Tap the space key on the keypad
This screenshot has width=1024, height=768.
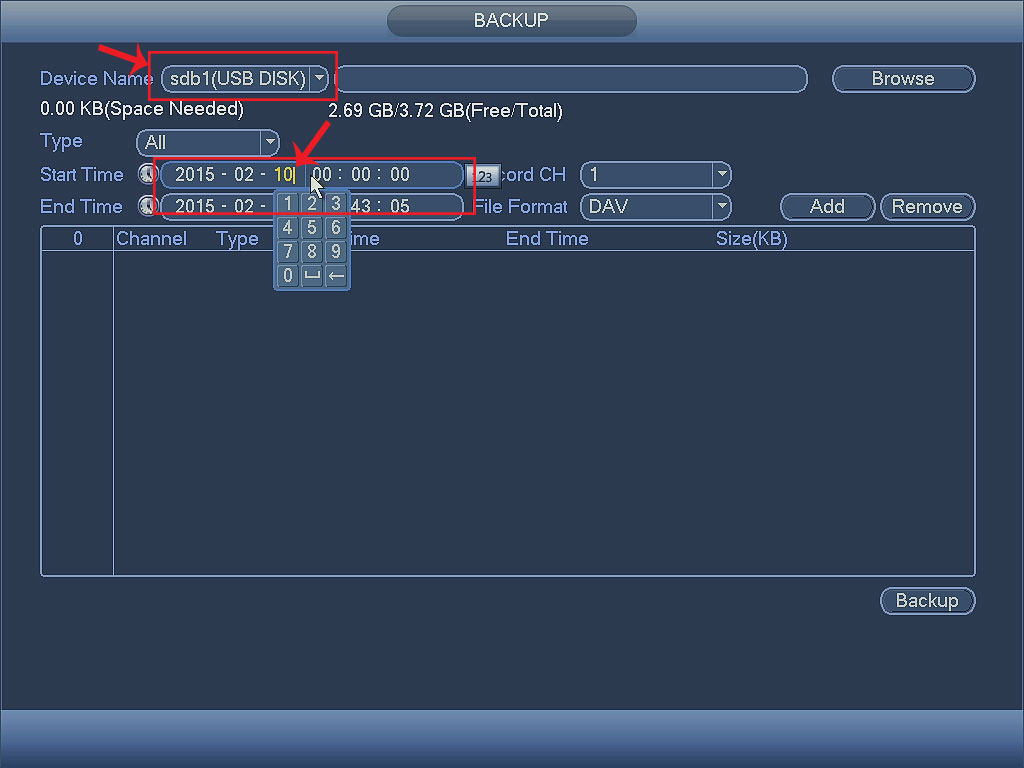click(x=312, y=276)
